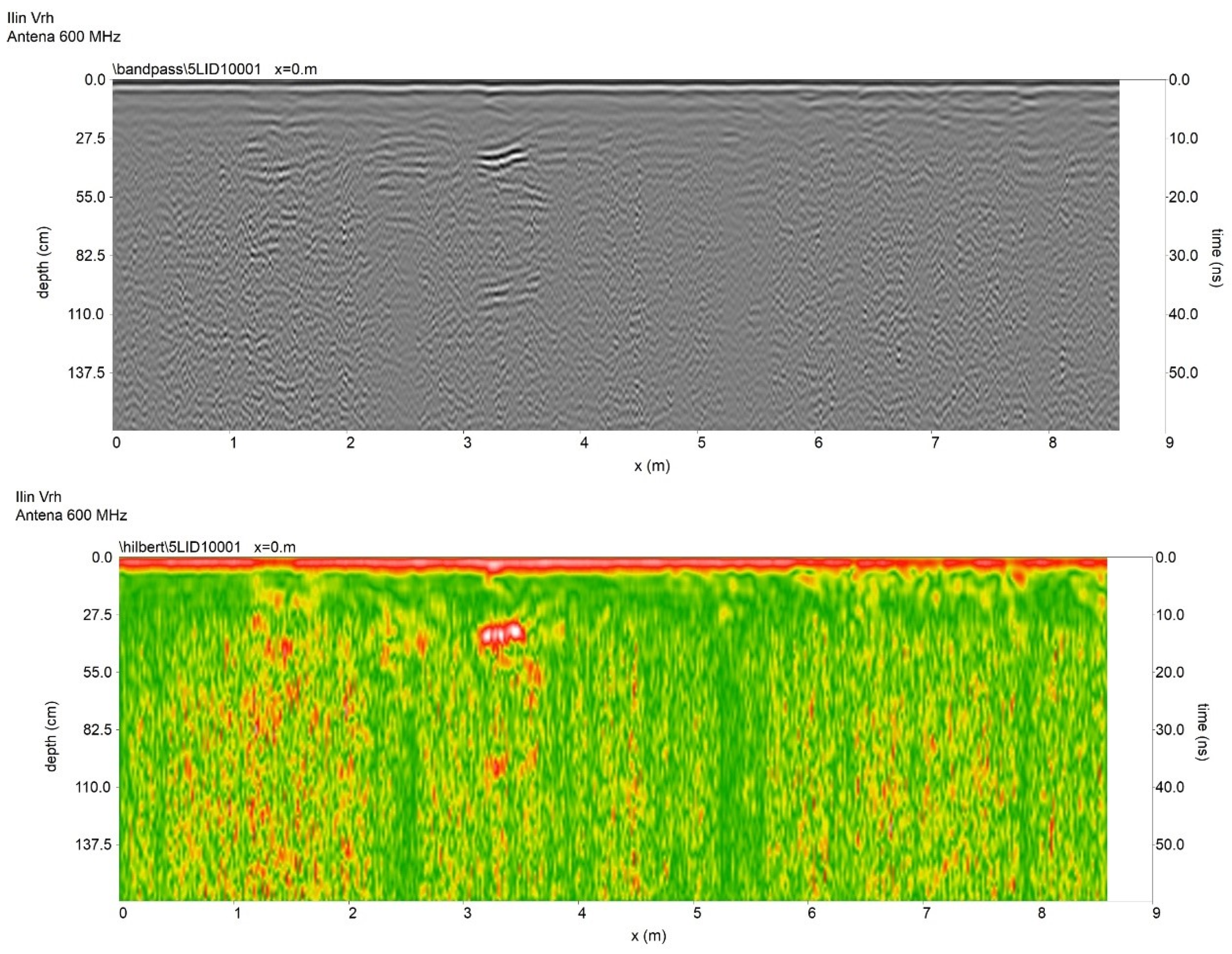Click the lower 'Antena 600 MHz' label
The height and width of the screenshot is (954, 1232).
(x=71, y=515)
